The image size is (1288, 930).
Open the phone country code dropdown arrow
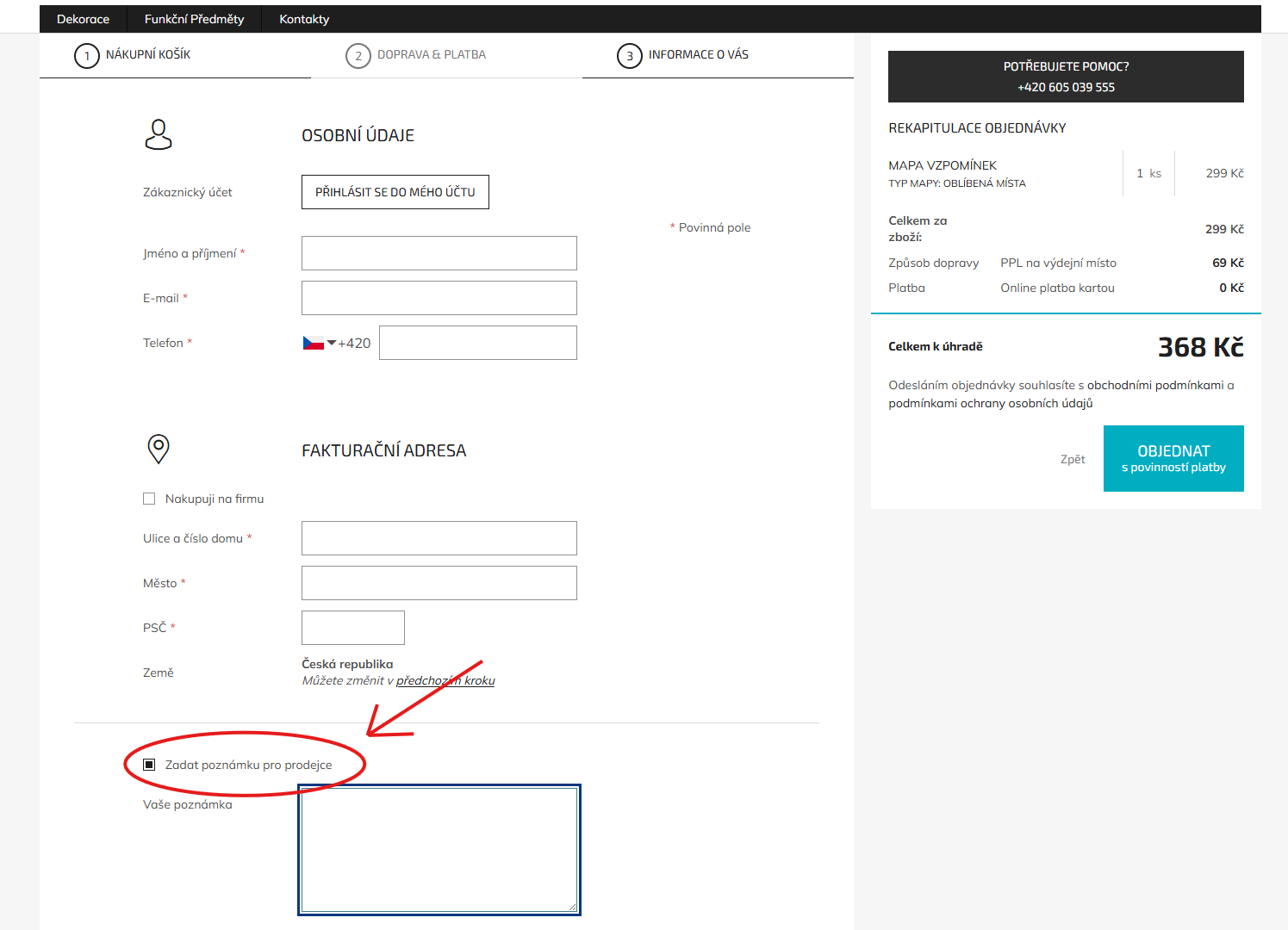click(332, 343)
